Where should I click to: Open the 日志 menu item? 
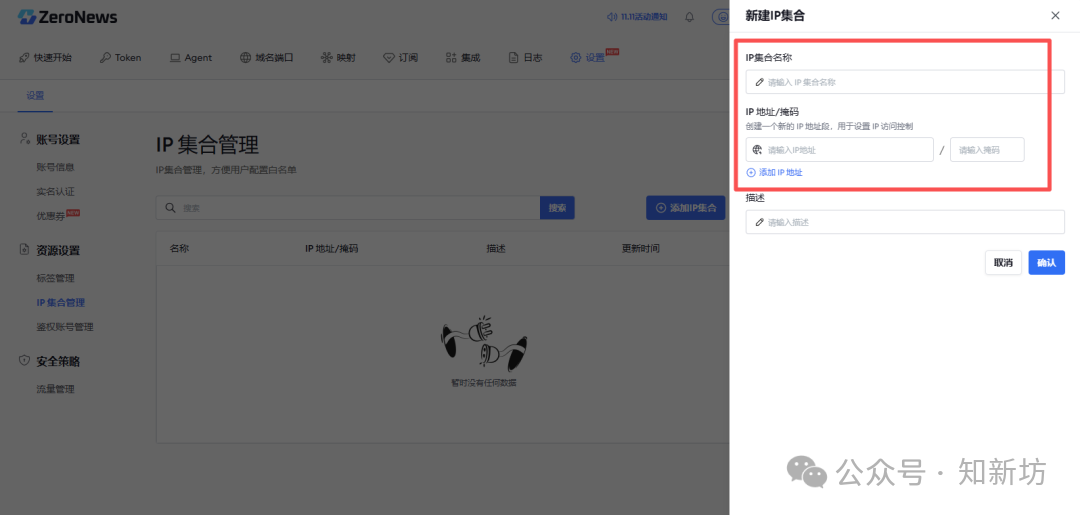click(526, 58)
